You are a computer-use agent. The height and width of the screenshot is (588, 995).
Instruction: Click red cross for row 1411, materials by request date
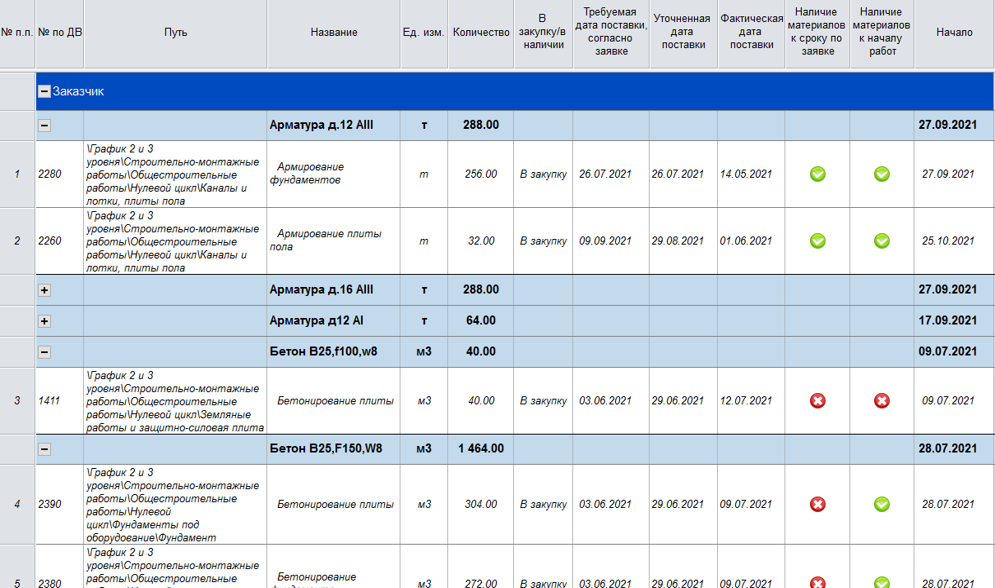pos(817,401)
